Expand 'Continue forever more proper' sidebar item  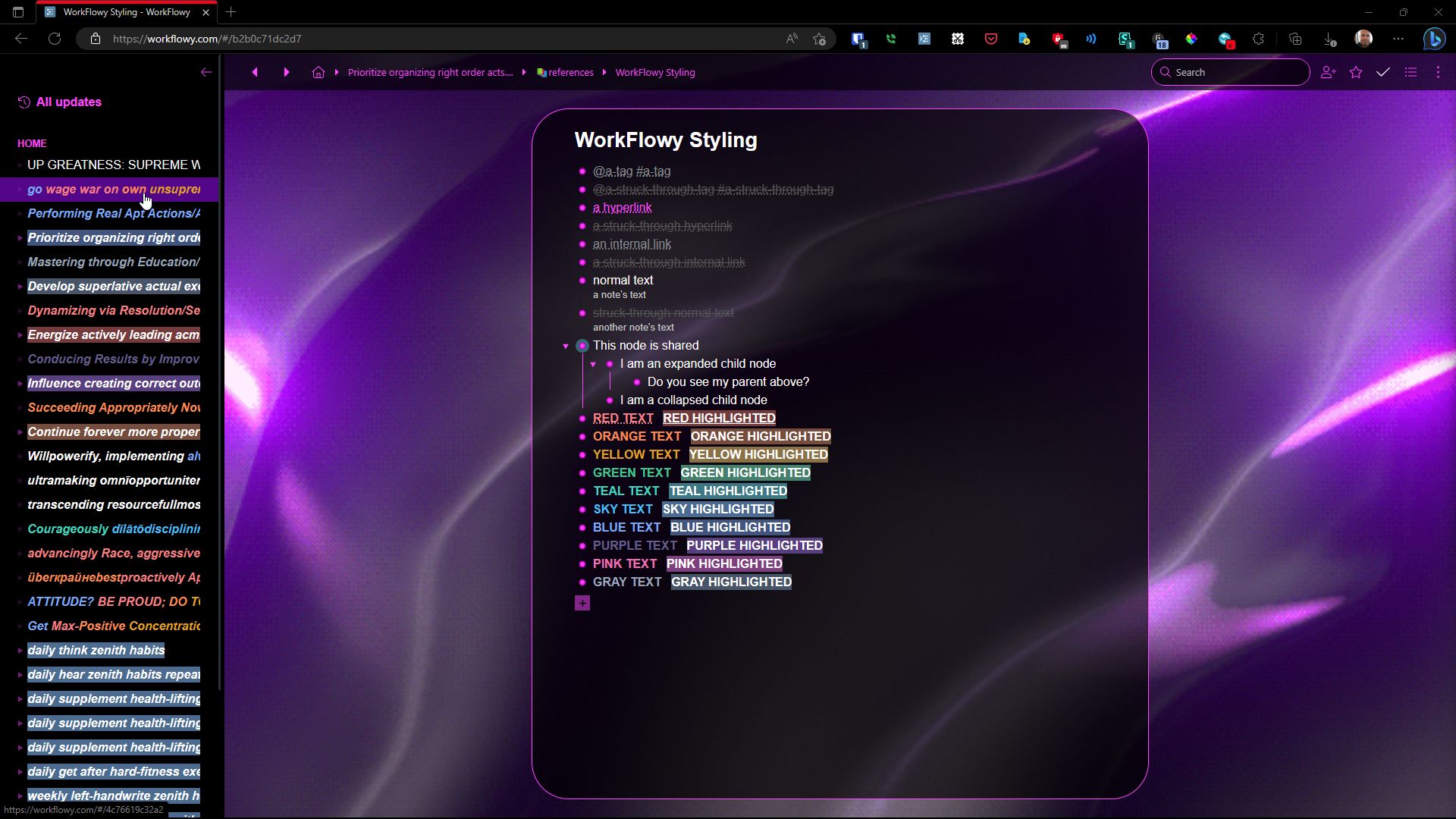pos(20,432)
